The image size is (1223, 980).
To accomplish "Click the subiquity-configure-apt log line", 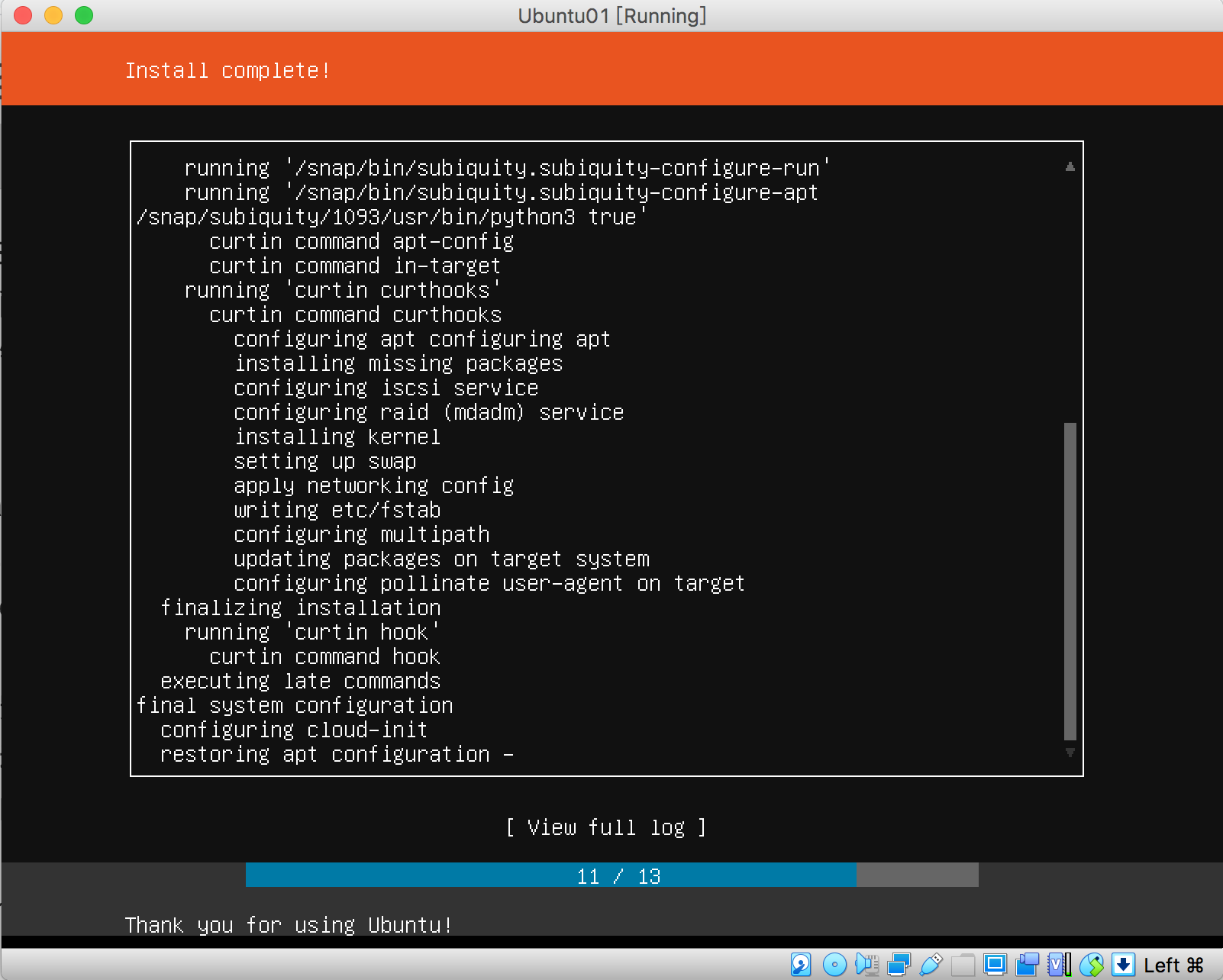I will coord(502,192).
